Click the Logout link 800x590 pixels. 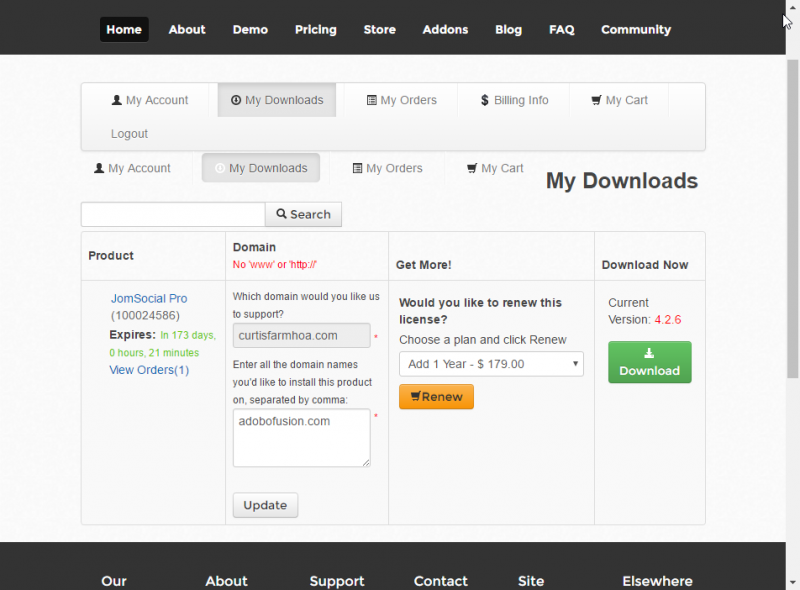[x=130, y=134]
